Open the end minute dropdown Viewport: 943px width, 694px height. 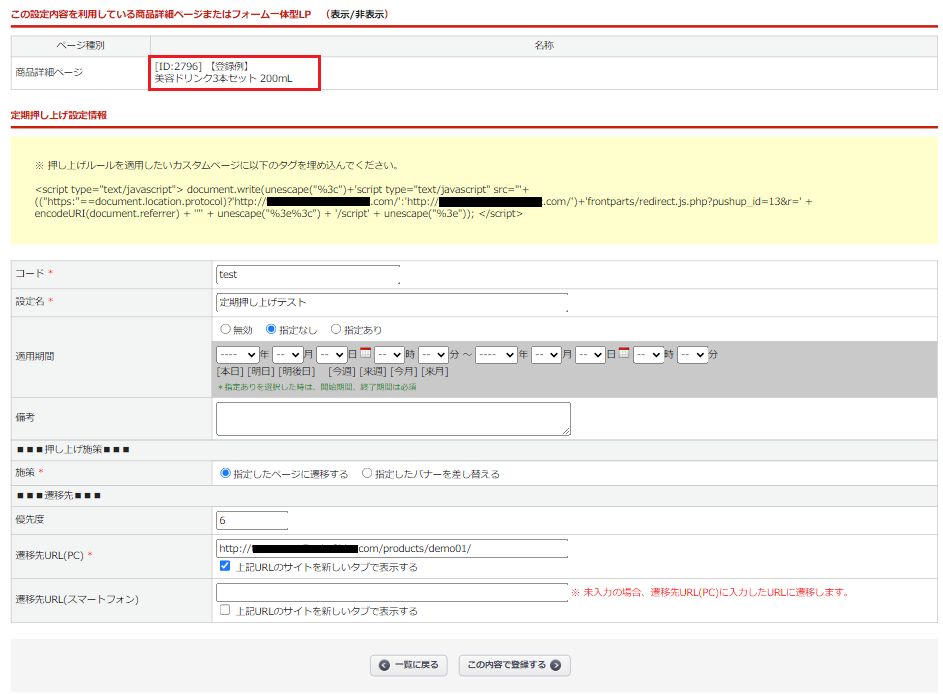coord(692,355)
